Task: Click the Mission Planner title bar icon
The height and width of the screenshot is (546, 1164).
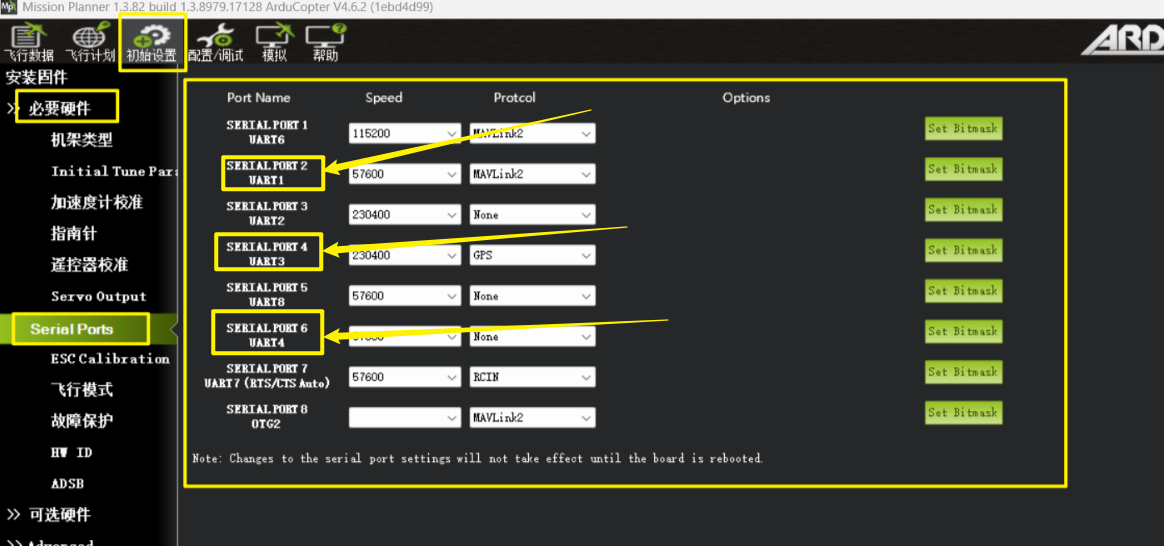Action: click(x=9, y=8)
